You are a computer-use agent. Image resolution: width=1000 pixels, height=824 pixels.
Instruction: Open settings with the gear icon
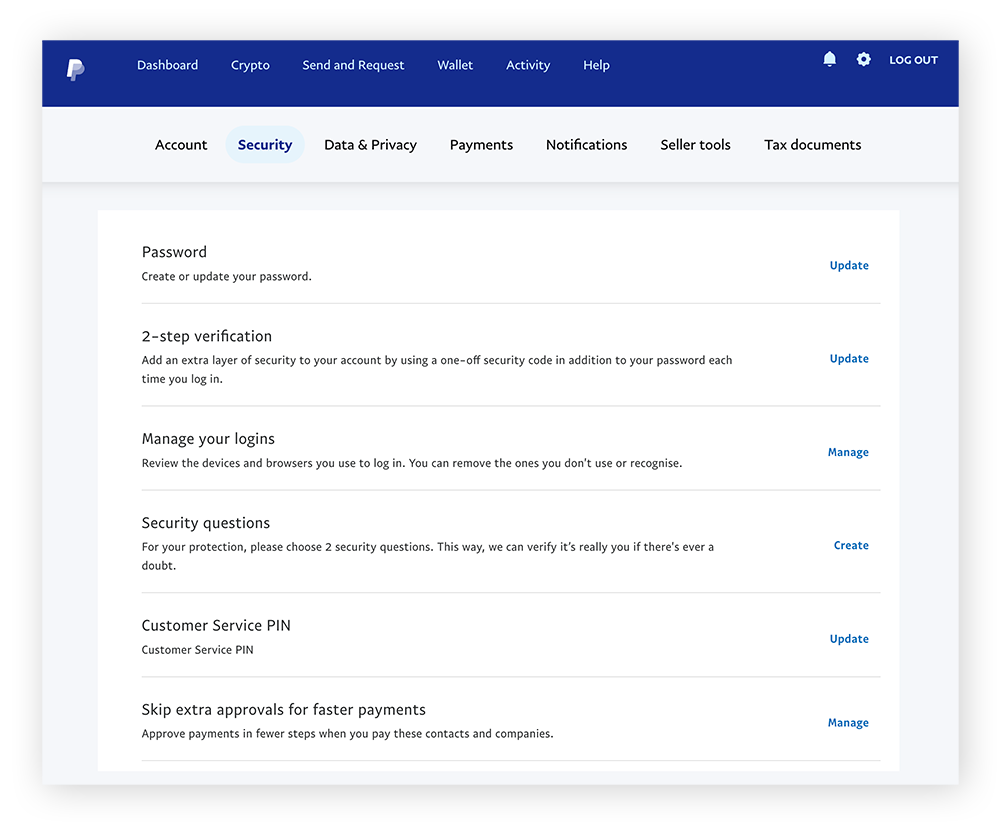point(863,60)
